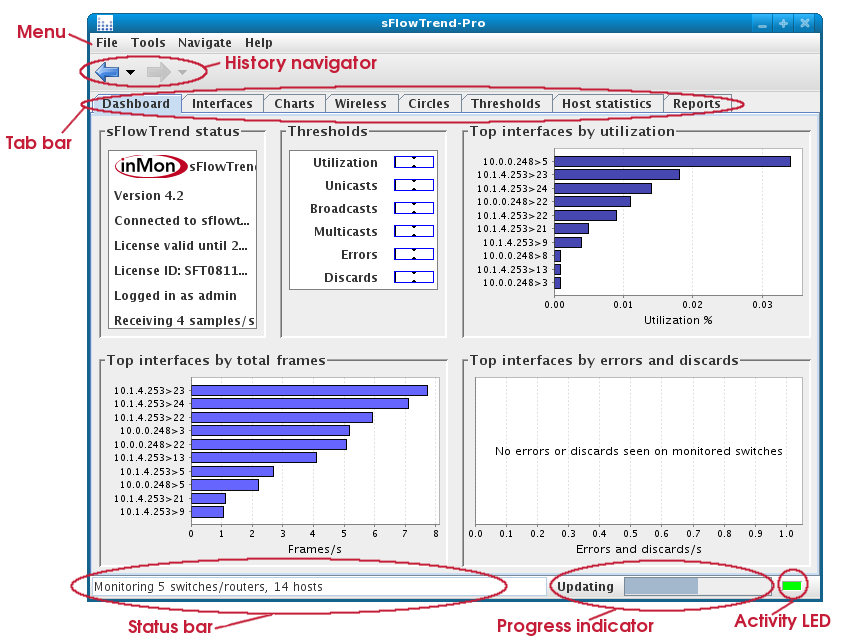
Task: Click the 10.1.4.253>9 utilization bar
Action: tap(568, 243)
